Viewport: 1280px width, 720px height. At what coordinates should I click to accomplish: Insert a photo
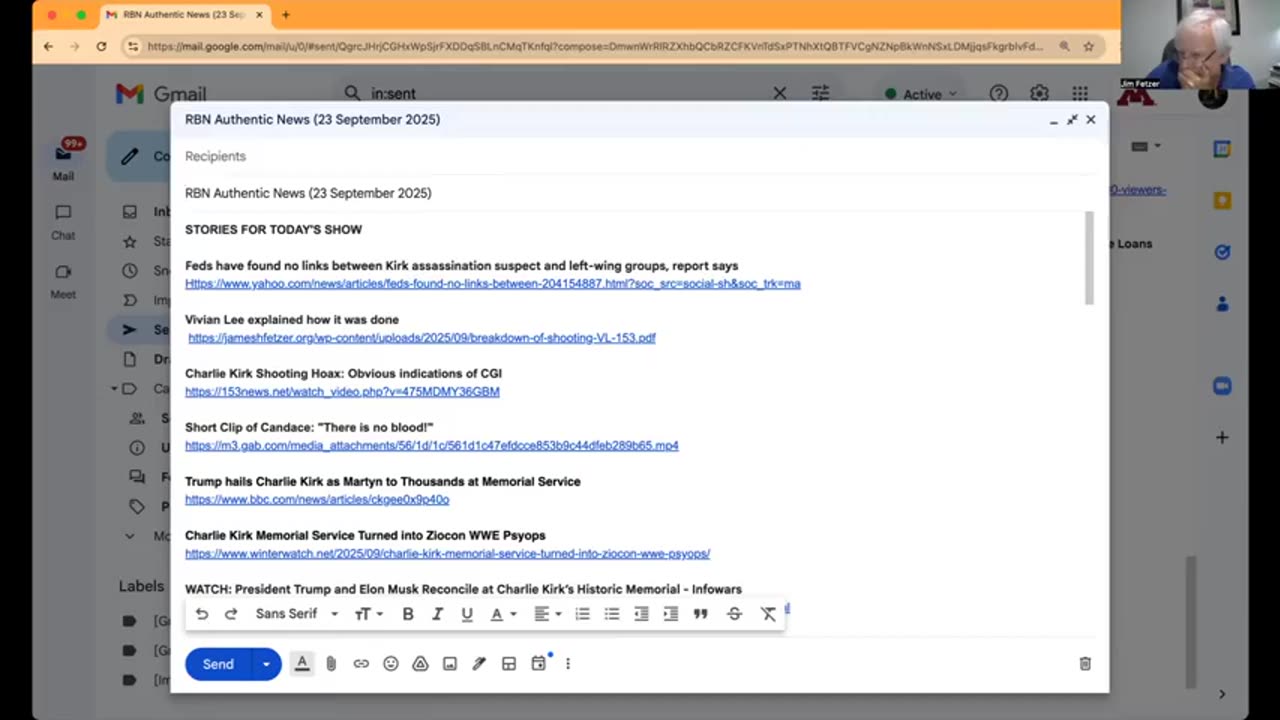pos(450,664)
